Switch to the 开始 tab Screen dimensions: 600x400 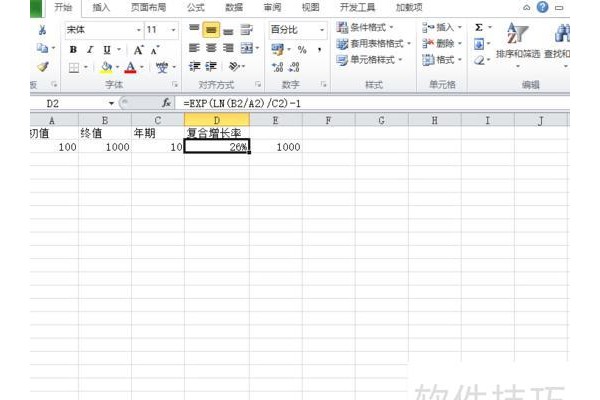pos(63,7)
